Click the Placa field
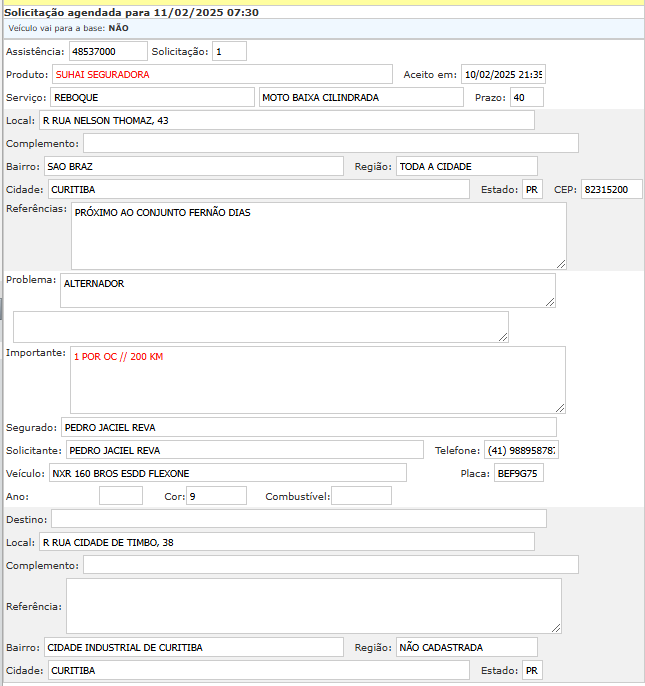 [518, 473]
